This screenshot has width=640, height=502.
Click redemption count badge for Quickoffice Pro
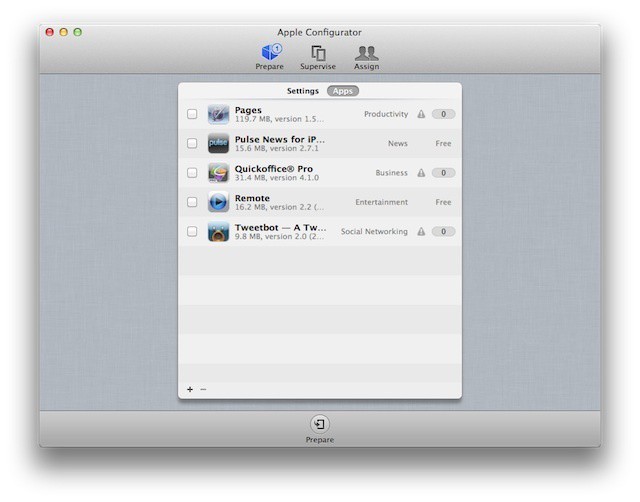[x=443, y=173]
